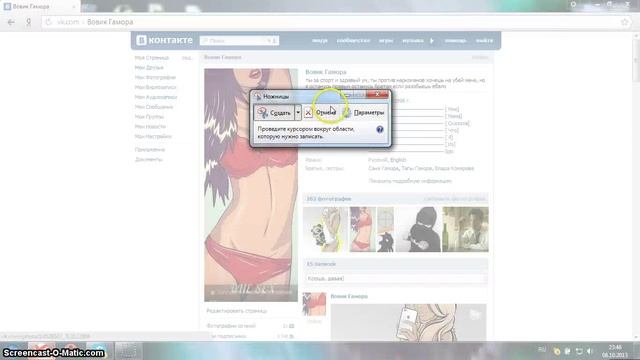640x360 pixels.
Task: Open Мои Друзья in the sidebar
Action: pos(149,68)
